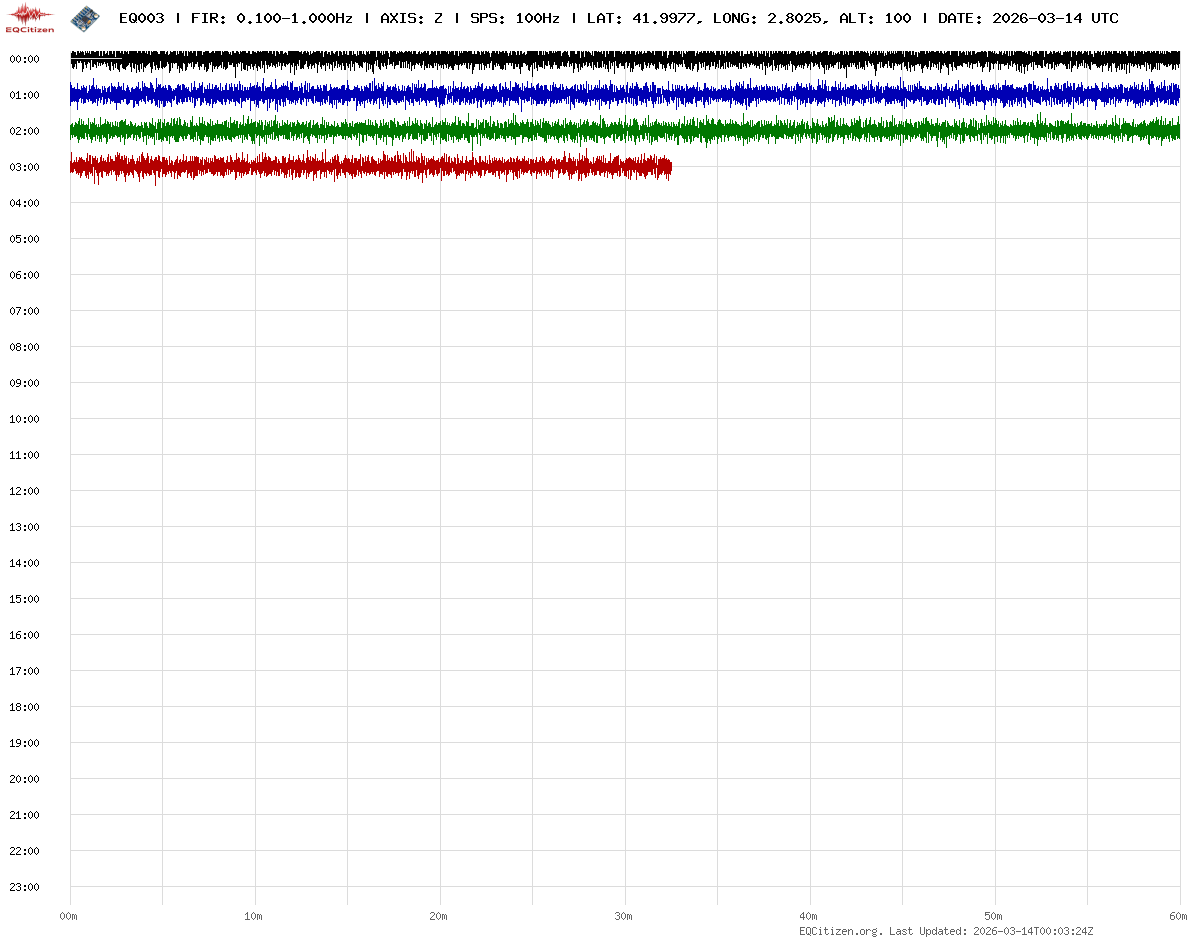Click the EQ003 station name in header
The image size is (1200, 940).
(x=141, y=18)
